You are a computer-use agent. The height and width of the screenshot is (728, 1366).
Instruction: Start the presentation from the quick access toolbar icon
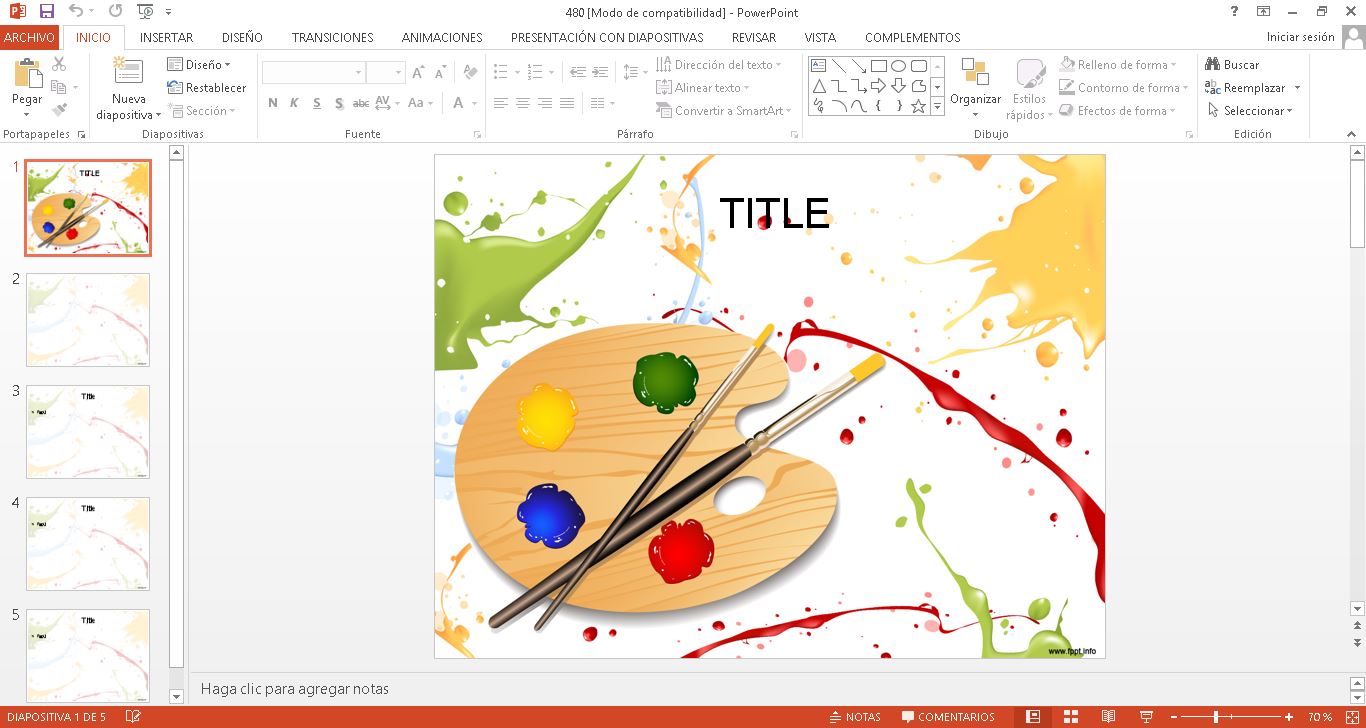[146, 11]
